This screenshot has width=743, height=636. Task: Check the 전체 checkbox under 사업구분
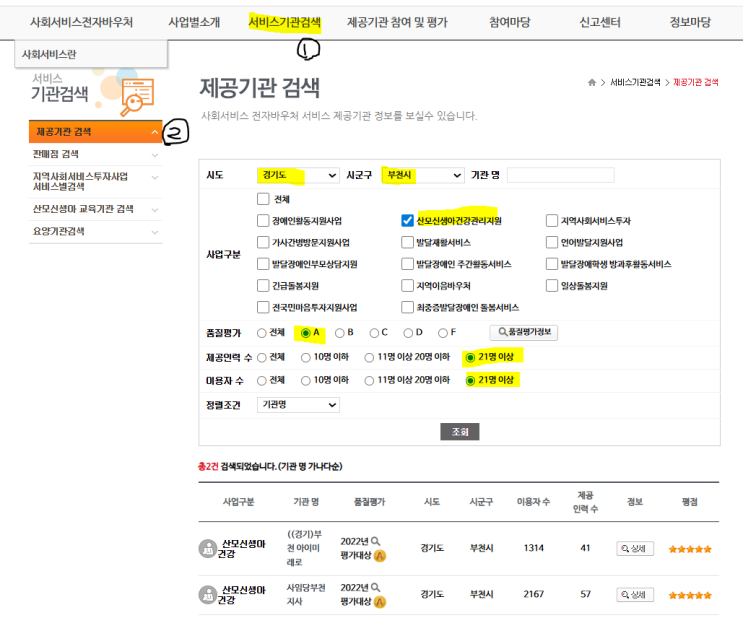263,199
